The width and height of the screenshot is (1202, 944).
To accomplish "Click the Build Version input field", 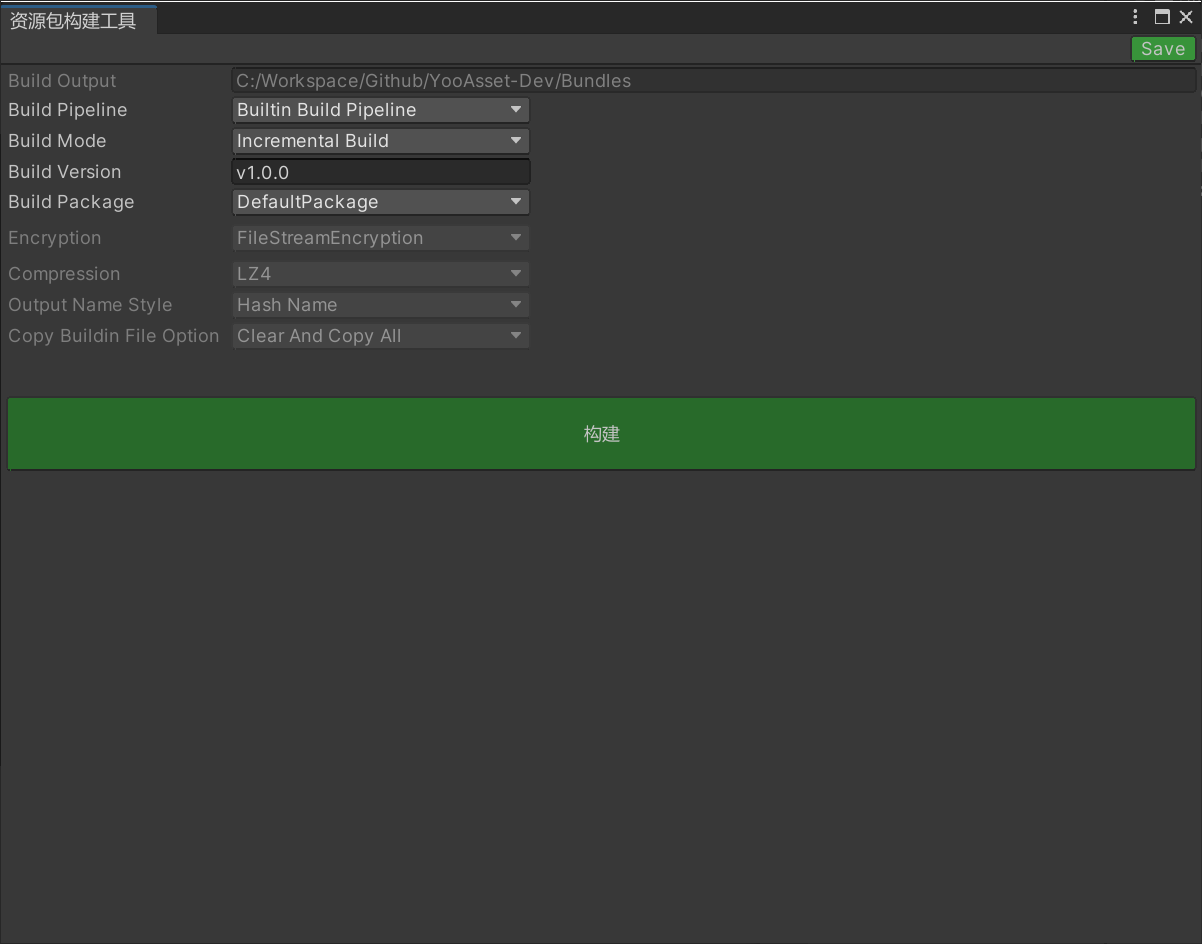I will click(x=381, y=172).
